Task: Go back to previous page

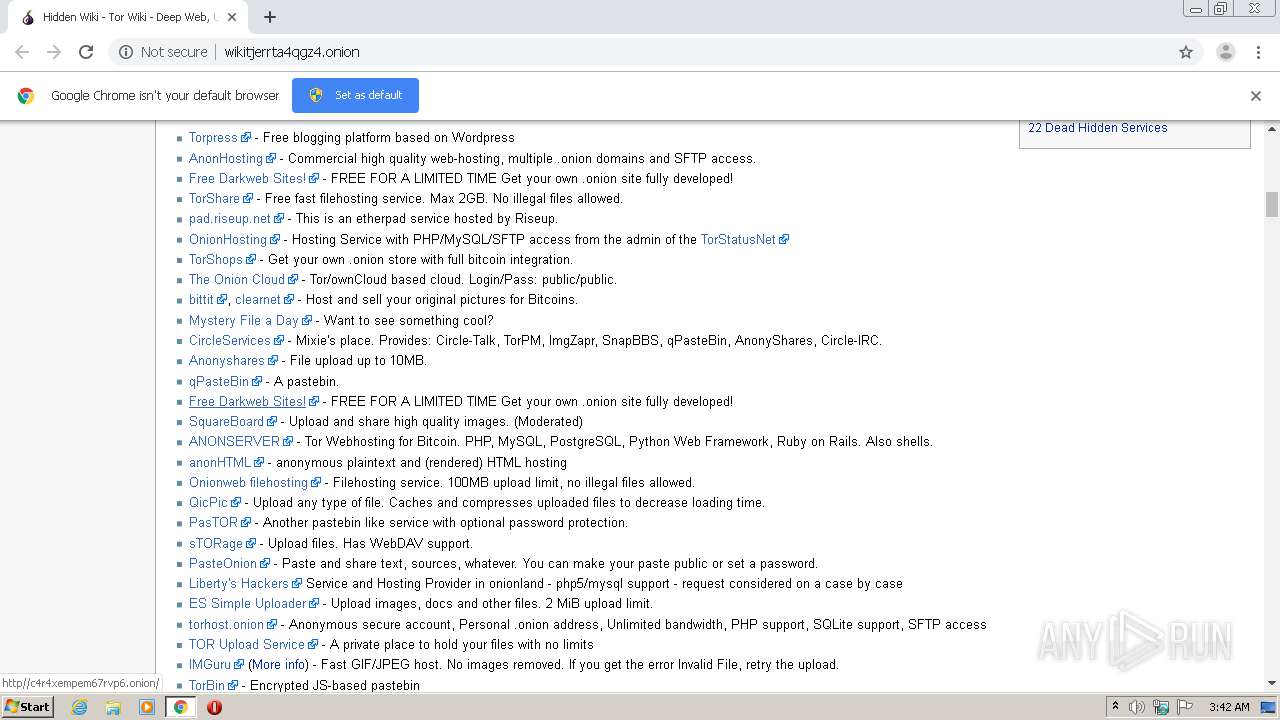Action: tap(22, 52)
